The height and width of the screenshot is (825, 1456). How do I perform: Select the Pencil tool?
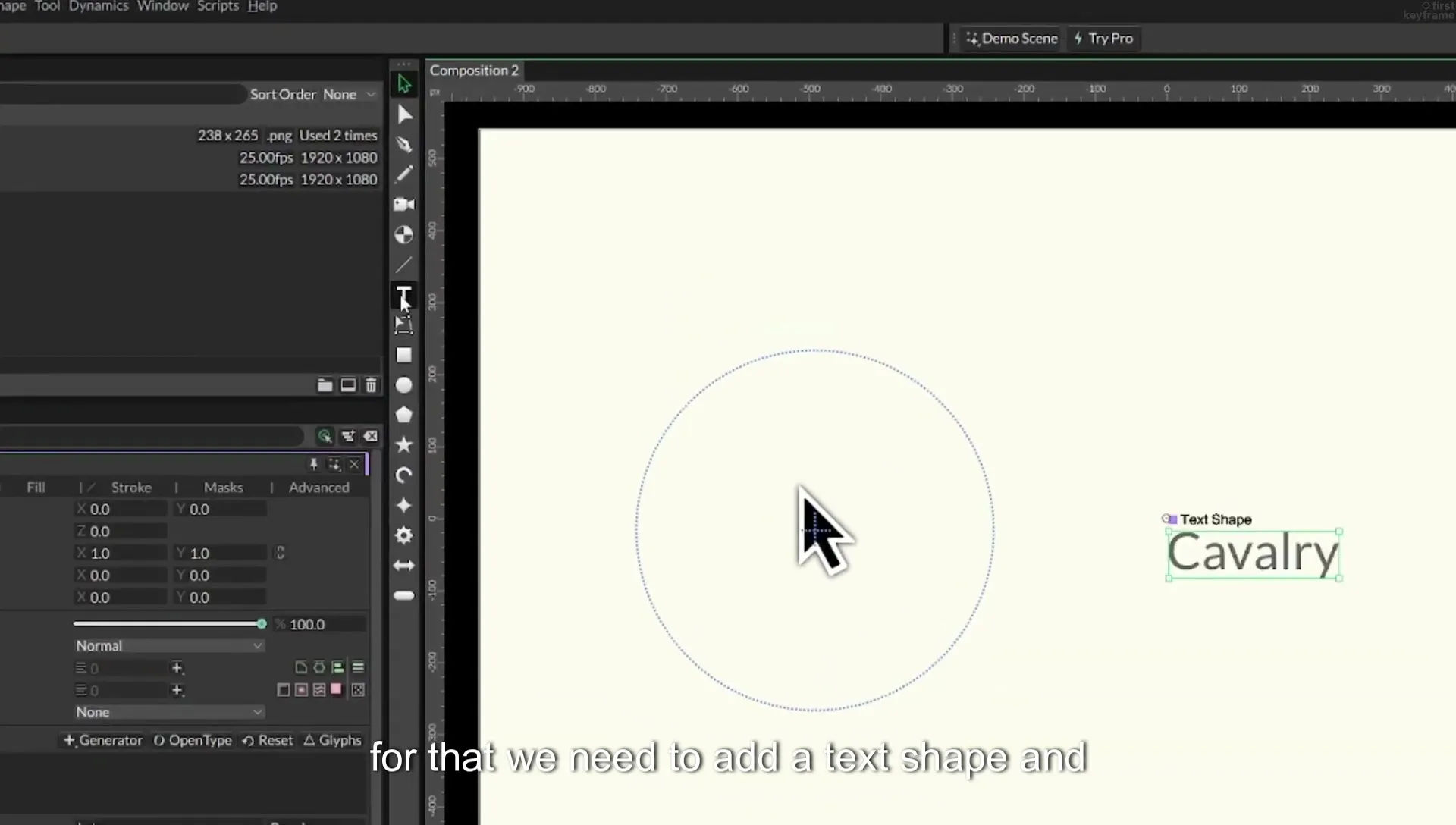pos(404,174)
